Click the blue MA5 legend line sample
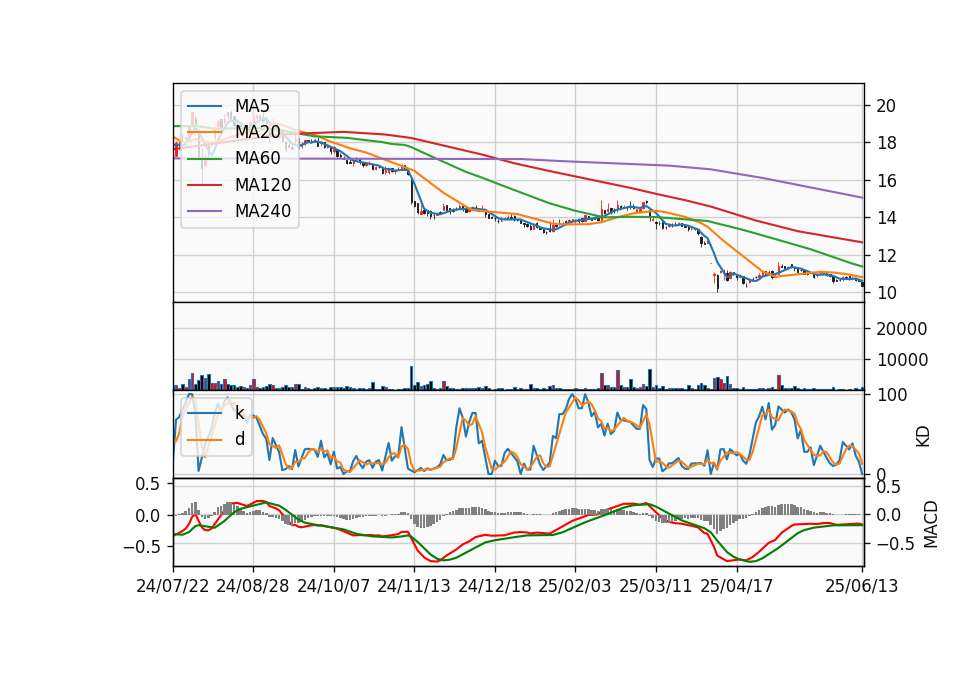 204,106
